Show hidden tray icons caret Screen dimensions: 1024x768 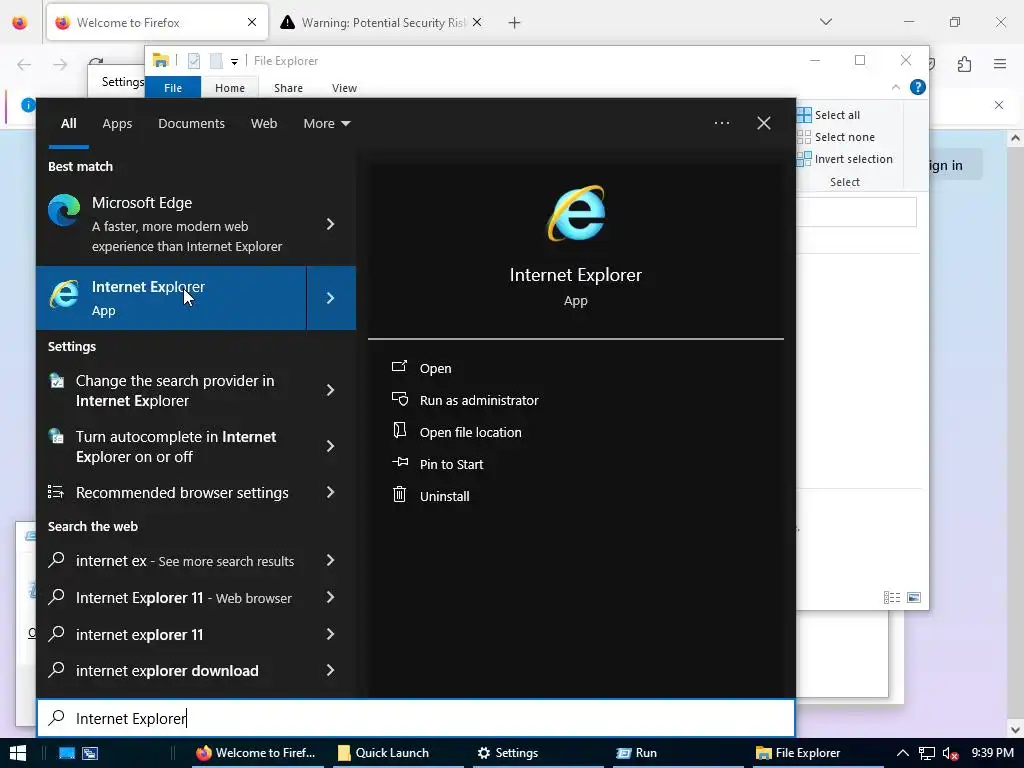click(903, 753)
